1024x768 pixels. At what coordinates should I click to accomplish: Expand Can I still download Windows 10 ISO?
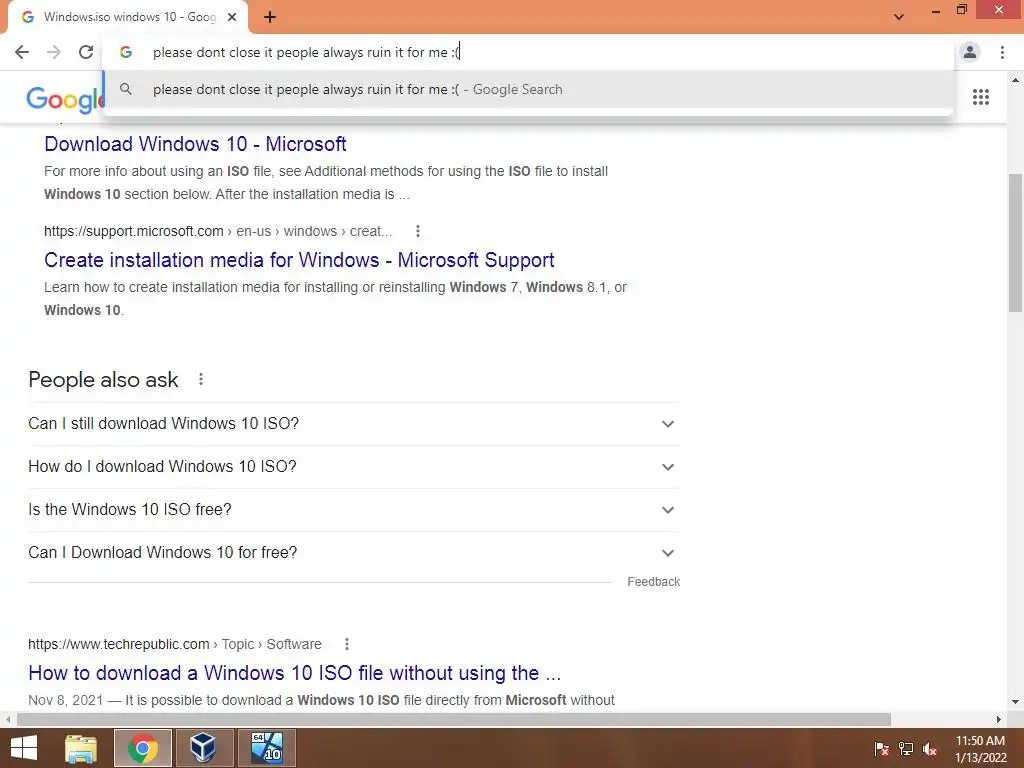point(354,424)
